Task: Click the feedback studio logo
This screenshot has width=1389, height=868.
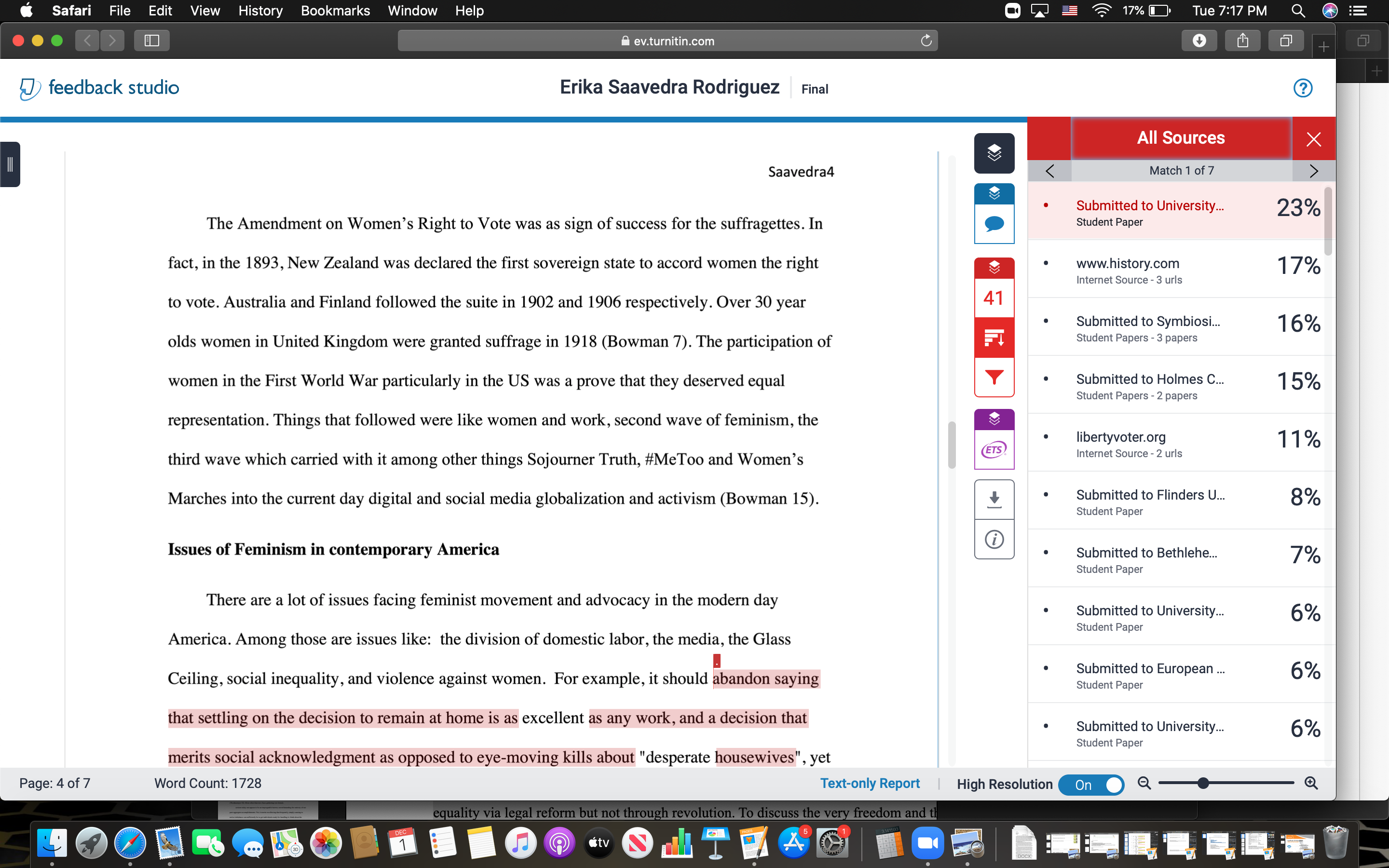Action: (99, 88)
